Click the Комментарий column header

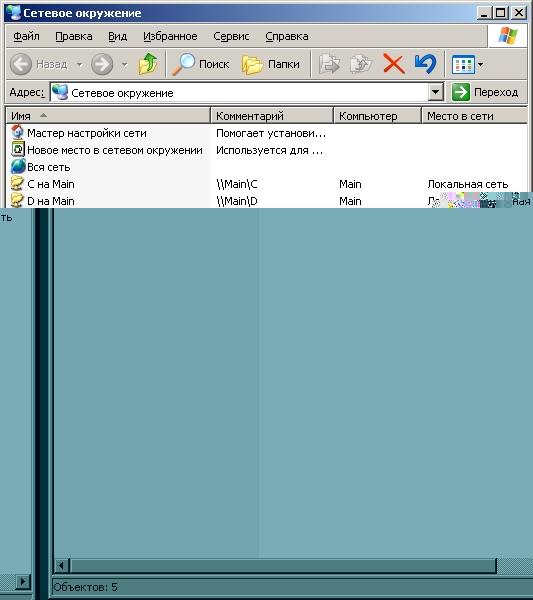tap(272, 116)
